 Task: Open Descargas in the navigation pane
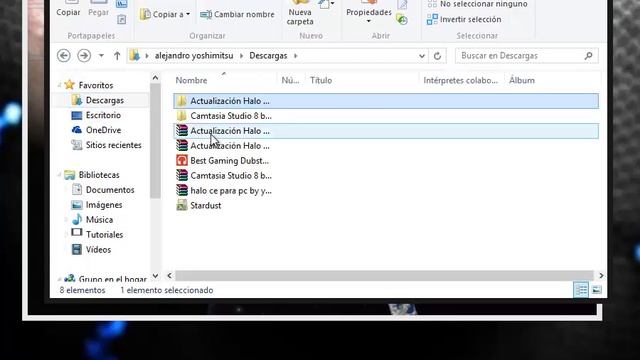[104, 100]
